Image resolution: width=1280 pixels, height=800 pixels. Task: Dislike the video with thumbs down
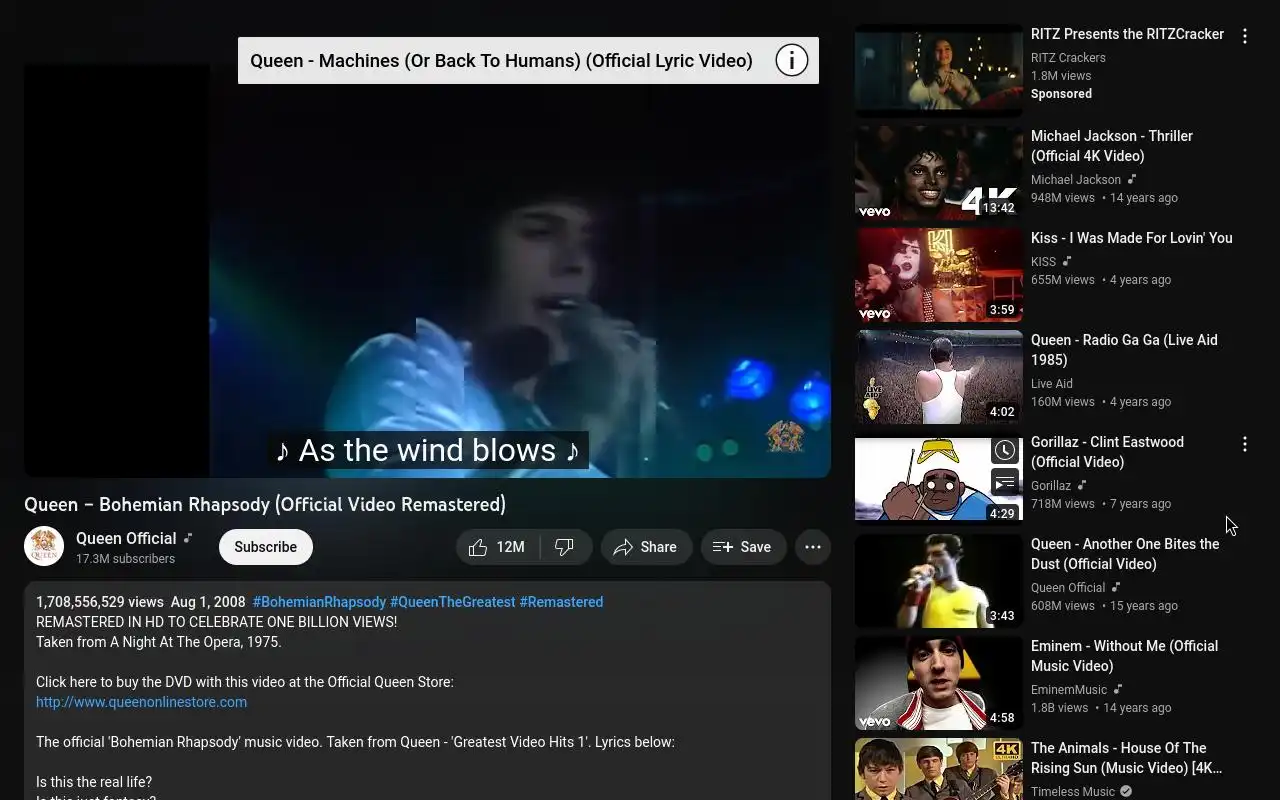[565, 547]
